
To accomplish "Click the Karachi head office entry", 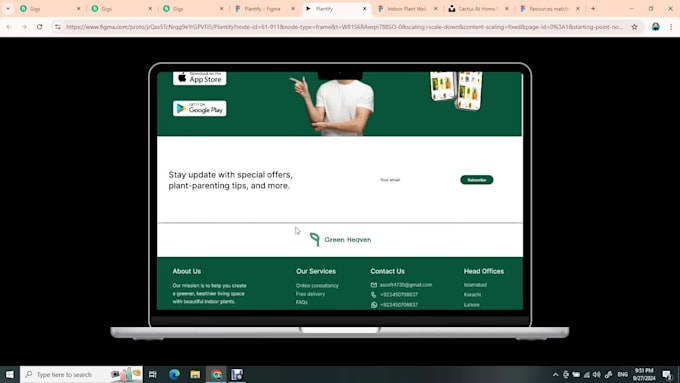I will click(x=472, y=295).
